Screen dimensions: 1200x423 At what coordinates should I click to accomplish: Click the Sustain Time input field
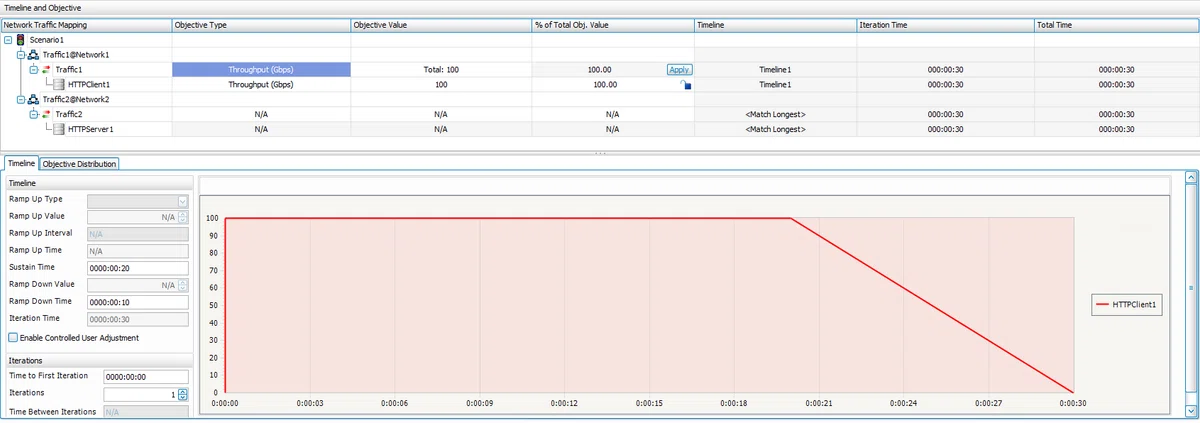coord(139,268)
